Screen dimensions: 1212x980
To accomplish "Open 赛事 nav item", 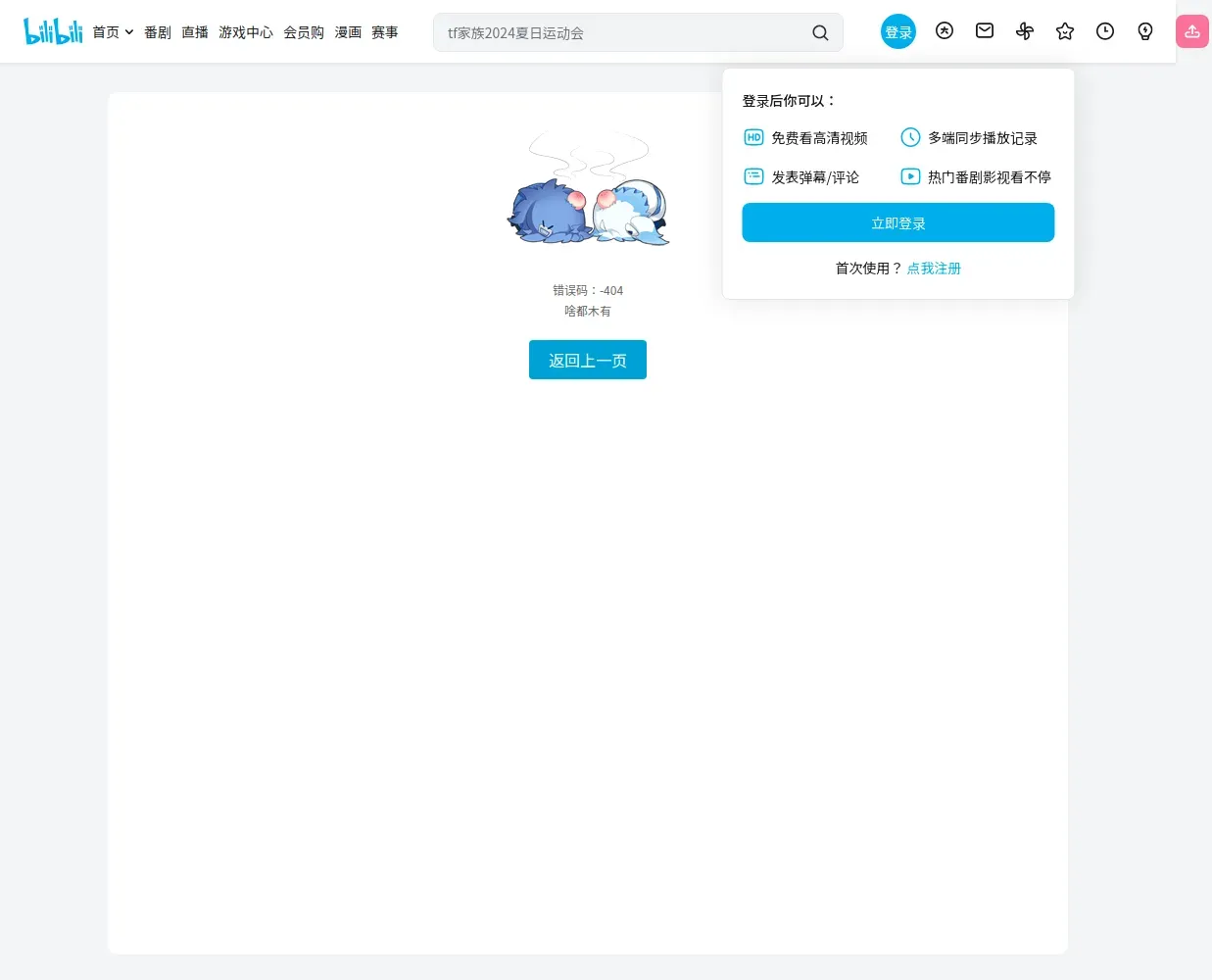I will point(385,32).
